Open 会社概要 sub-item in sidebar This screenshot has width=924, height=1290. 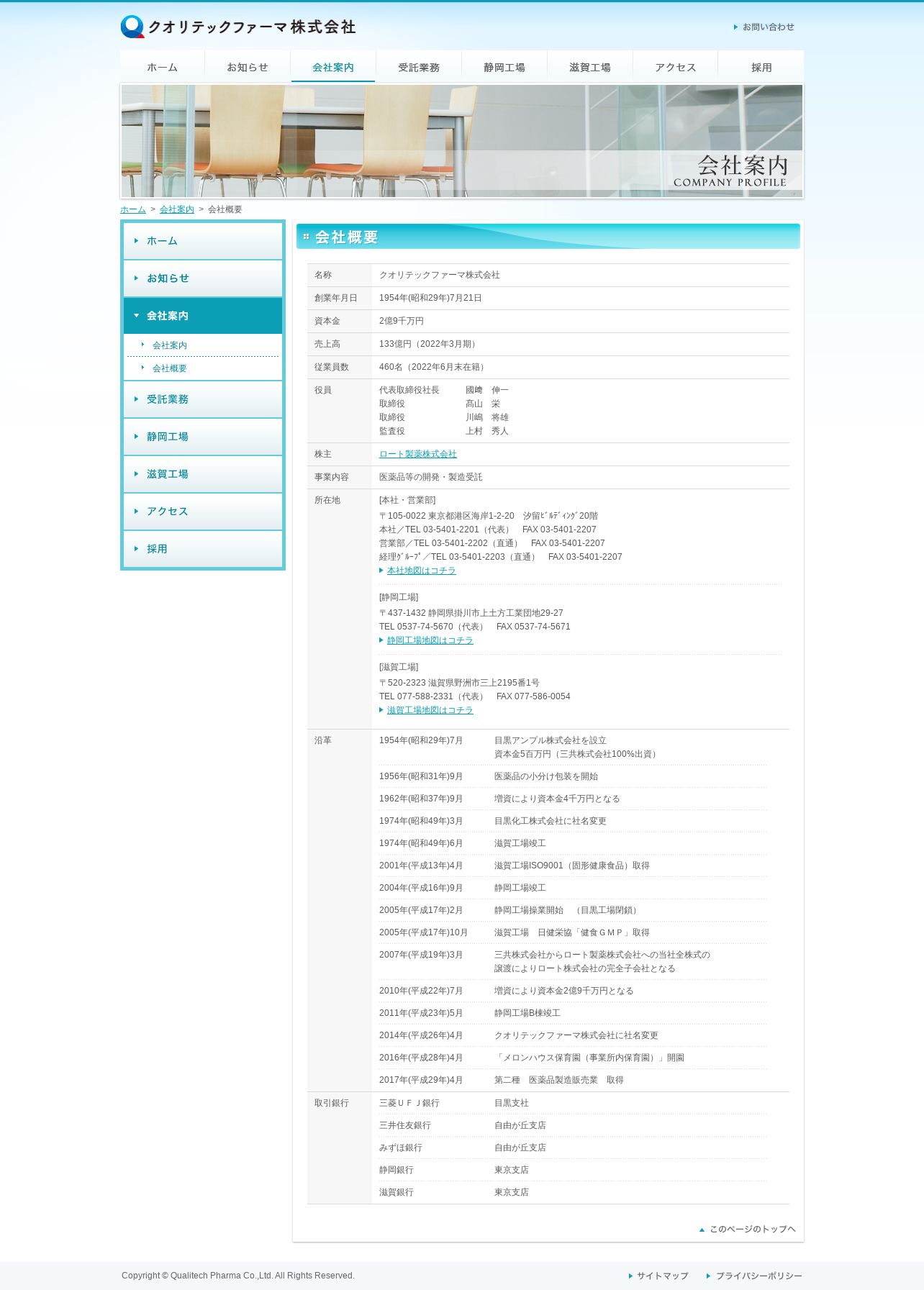pyautogui.click(x=170, y=368)
